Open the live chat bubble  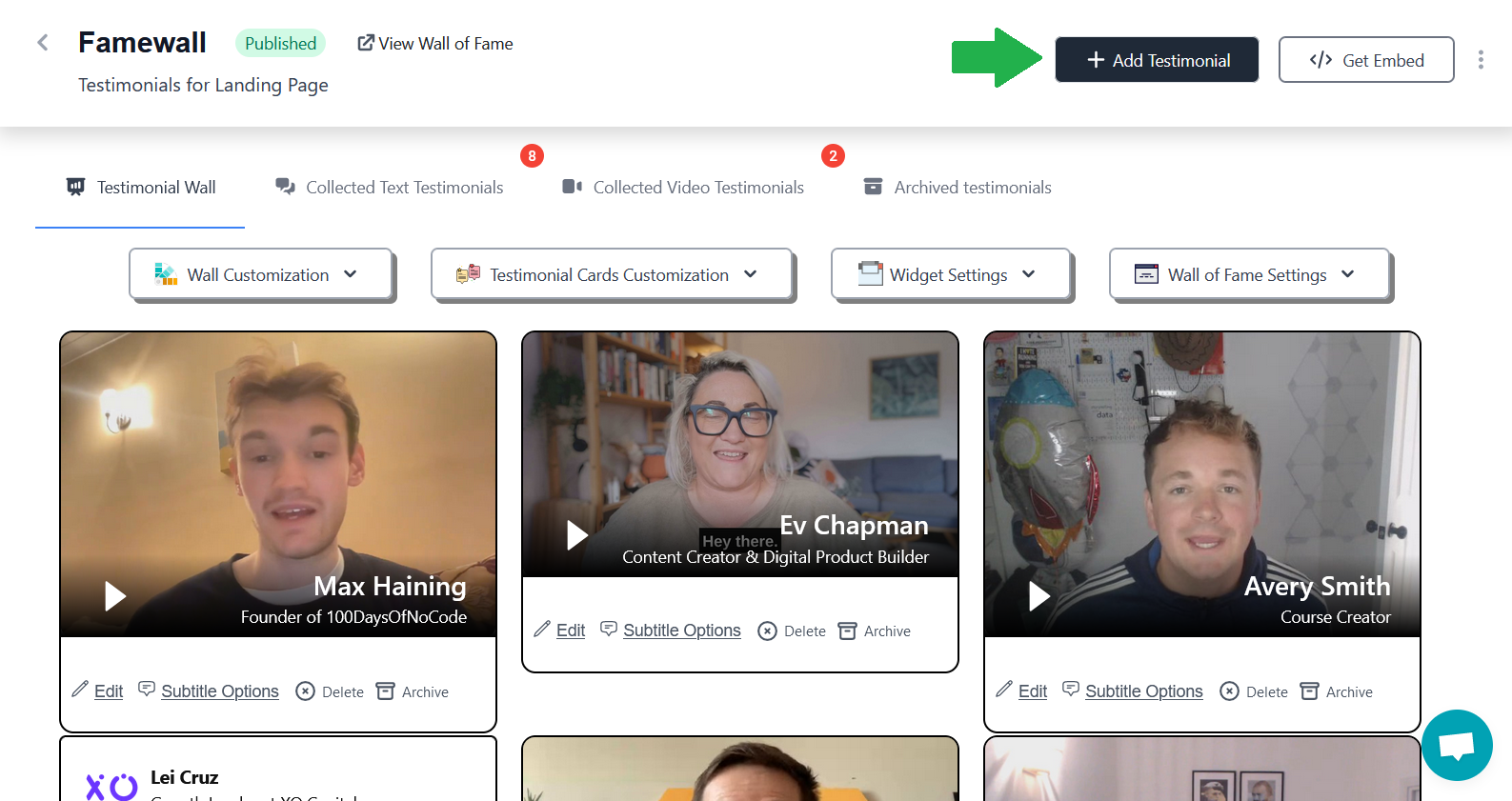(1456, 745)
